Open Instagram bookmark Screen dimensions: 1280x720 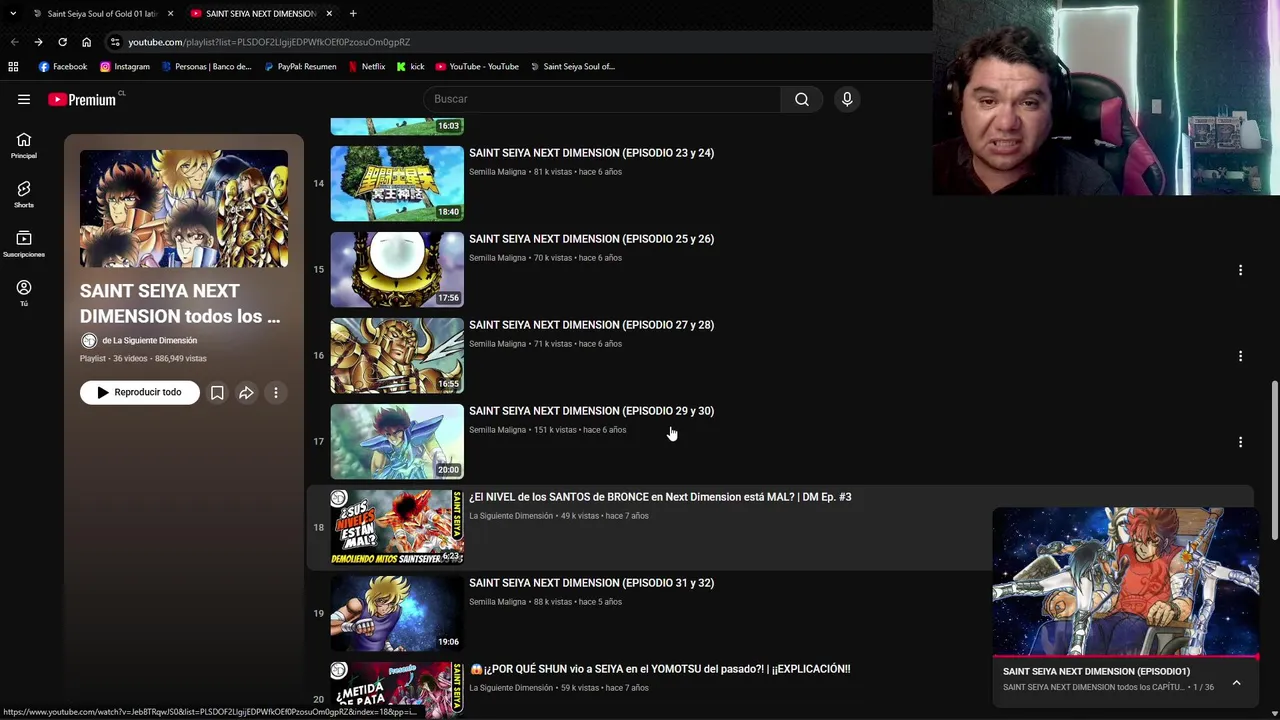(124, 67)
